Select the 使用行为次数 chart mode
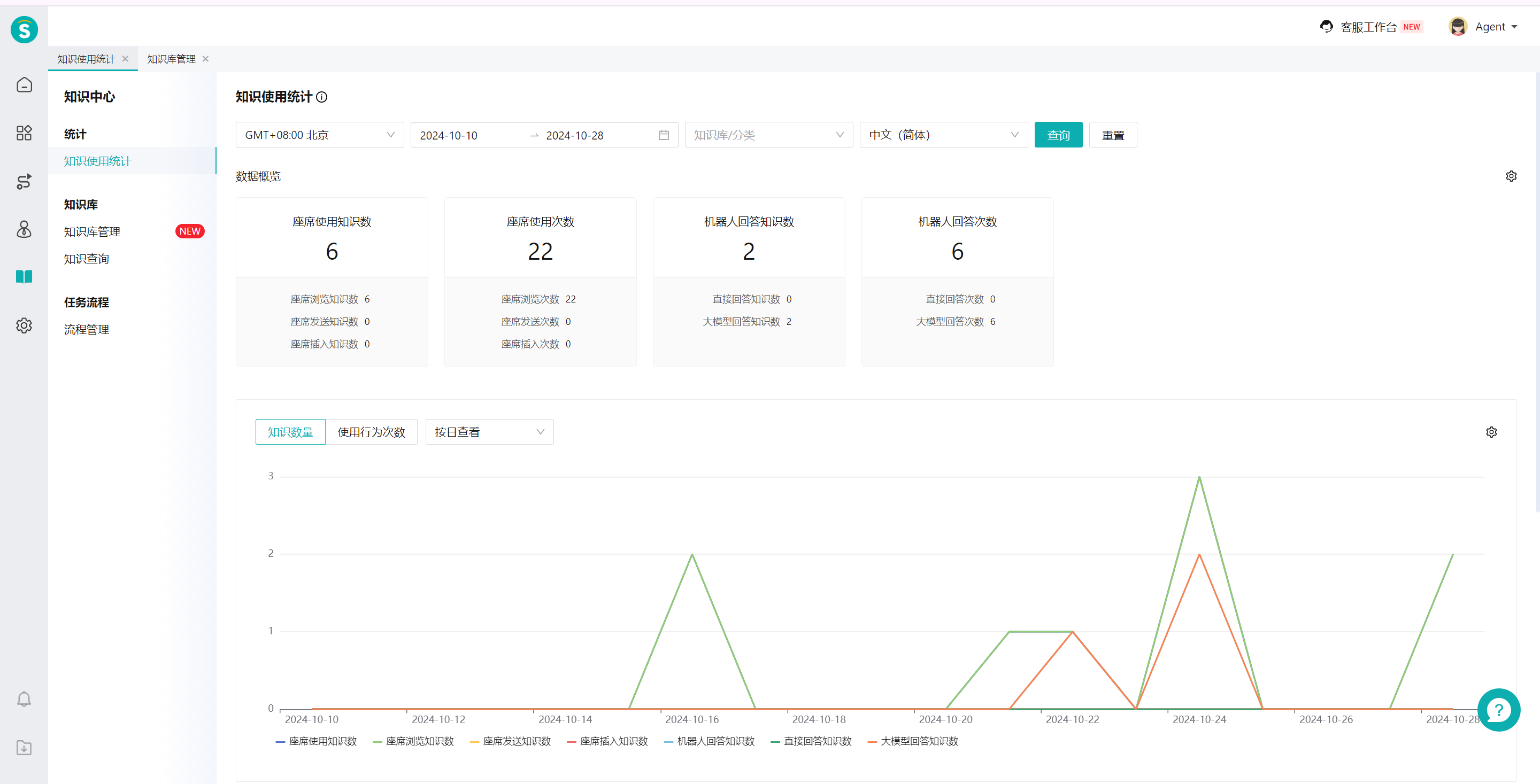 click(371, 432)
